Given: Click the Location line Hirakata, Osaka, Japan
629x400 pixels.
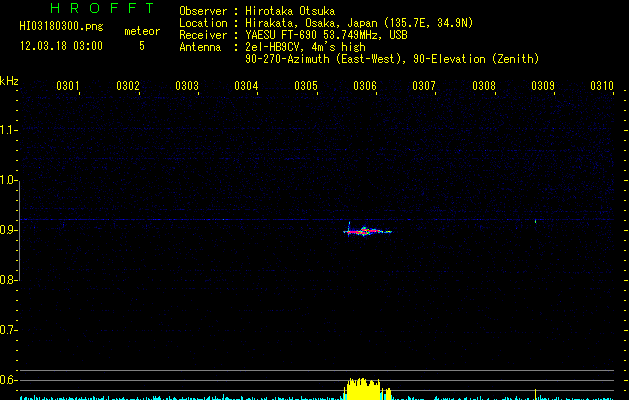Looking at the screenshot, I should coord(359,23).
